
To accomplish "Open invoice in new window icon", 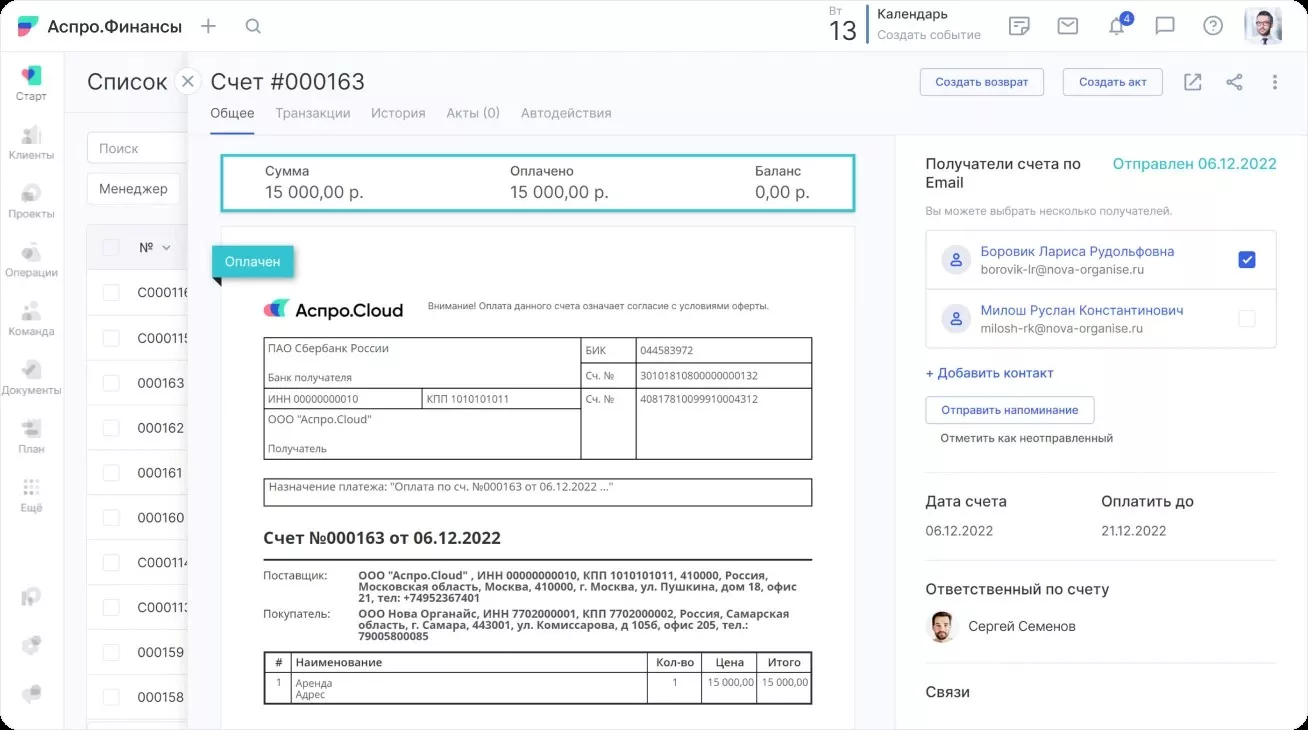I will click(1192, 82).
